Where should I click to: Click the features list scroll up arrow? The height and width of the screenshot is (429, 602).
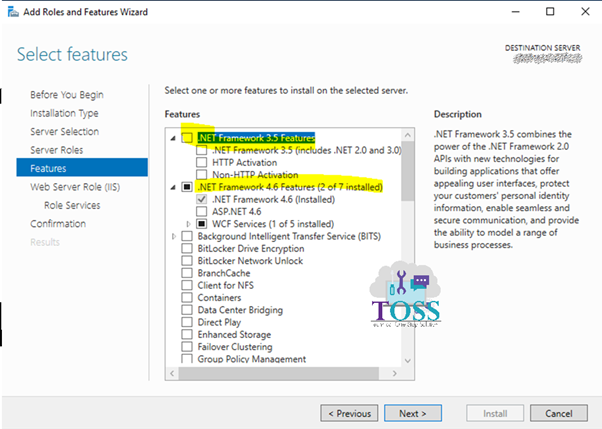point(408,135)
